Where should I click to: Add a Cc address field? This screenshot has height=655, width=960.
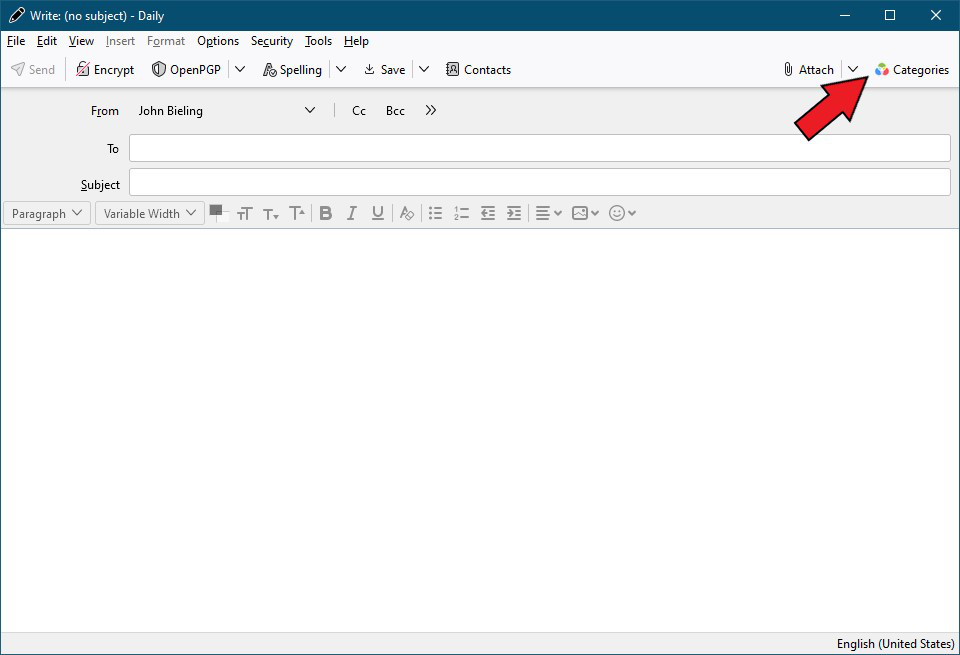point(359,111)
